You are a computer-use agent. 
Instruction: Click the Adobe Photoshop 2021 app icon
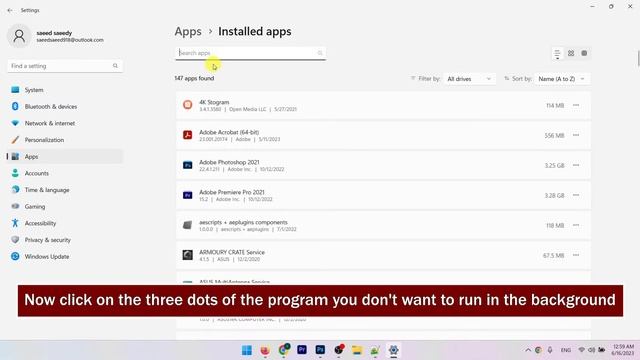click(187, 165)
